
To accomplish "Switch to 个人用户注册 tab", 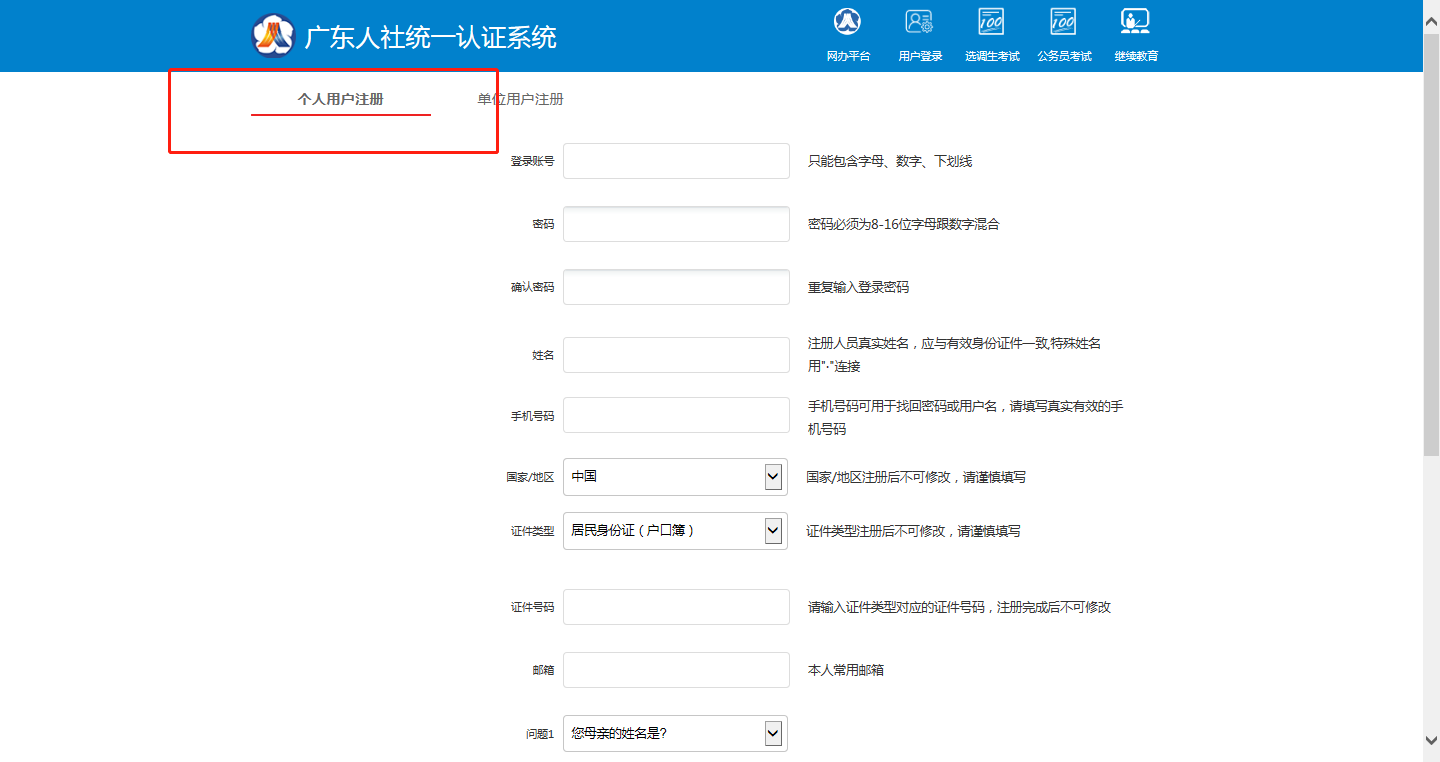I will 340,100.
